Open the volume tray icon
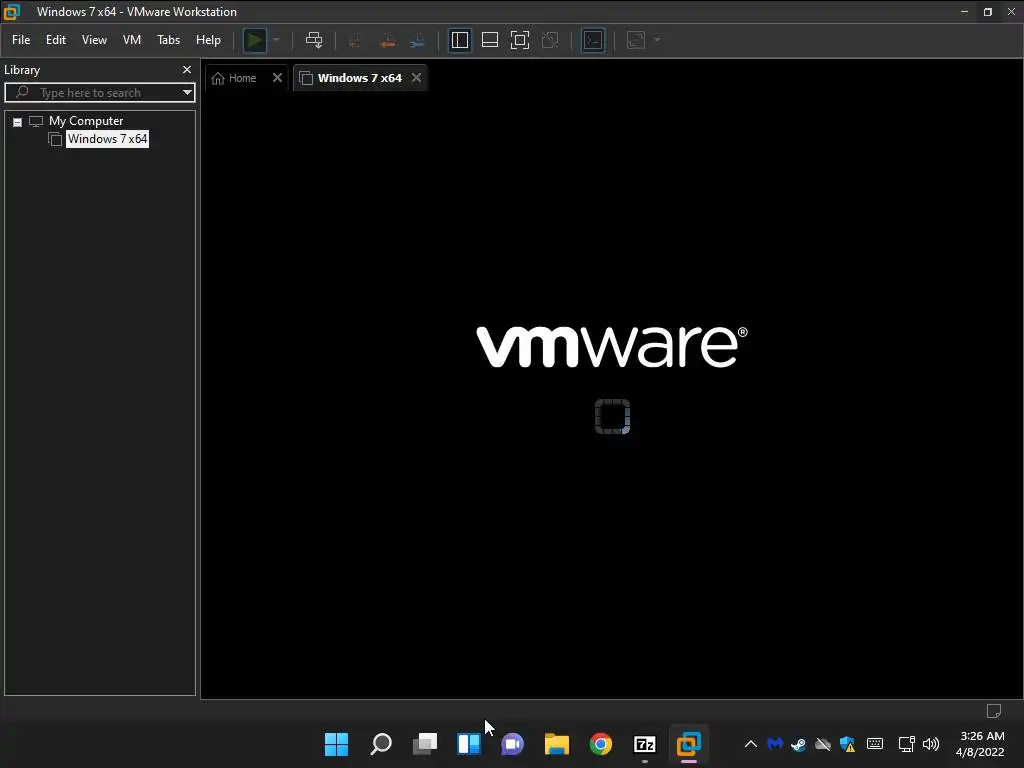 click(931, 744)
